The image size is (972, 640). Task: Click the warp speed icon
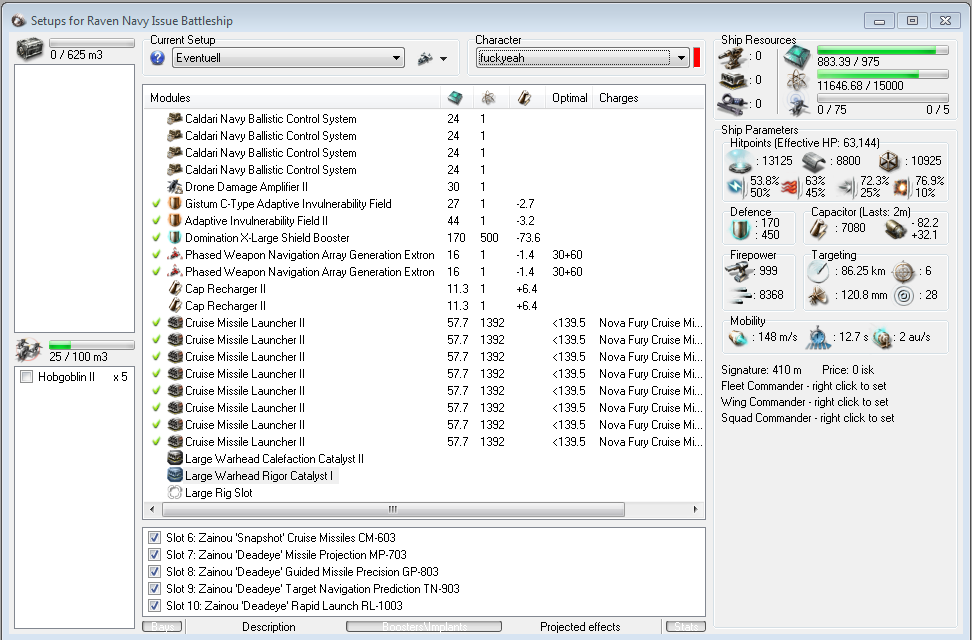pyautogui.click(x=882, y=338)
